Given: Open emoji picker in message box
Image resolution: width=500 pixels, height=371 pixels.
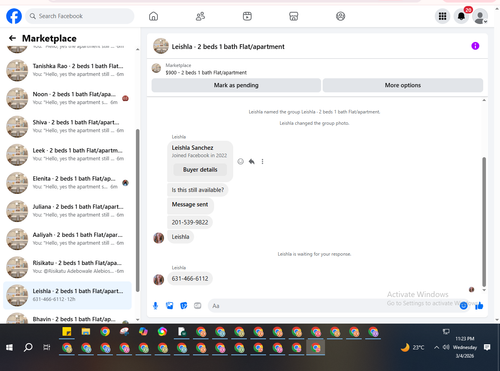Looking at the screenshot, I should click(463, 306).
